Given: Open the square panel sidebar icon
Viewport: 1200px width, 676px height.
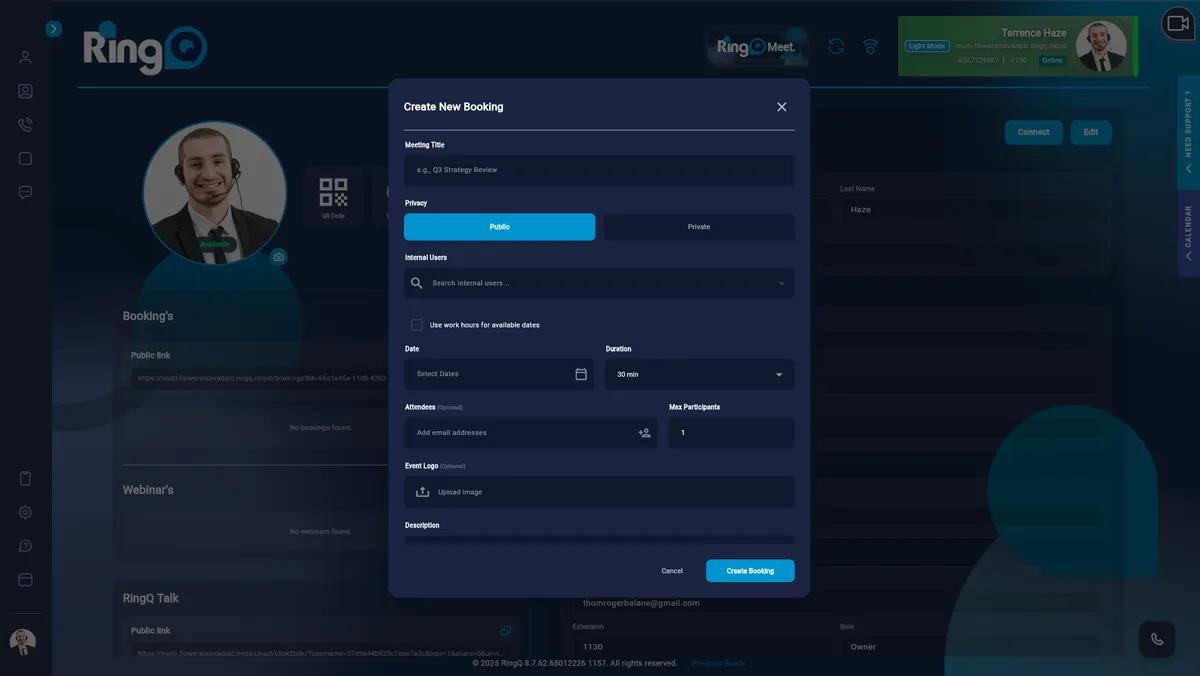Looking at the screenshot, I should click(25, 158).
